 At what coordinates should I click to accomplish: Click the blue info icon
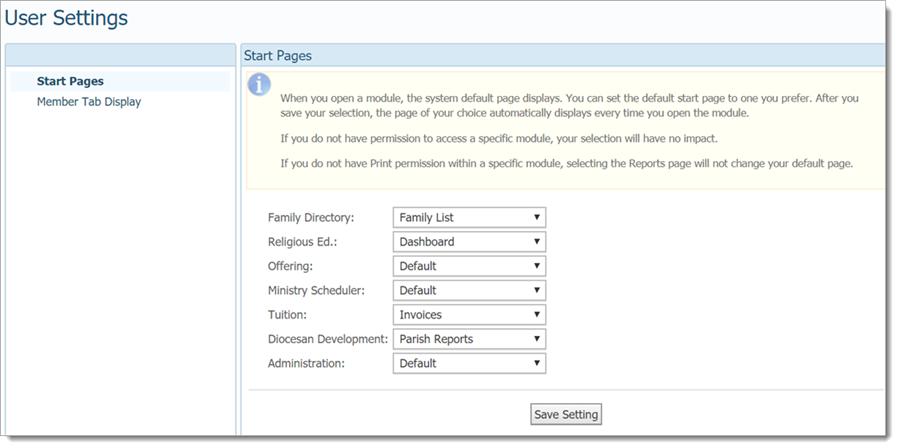click(260, 84)
